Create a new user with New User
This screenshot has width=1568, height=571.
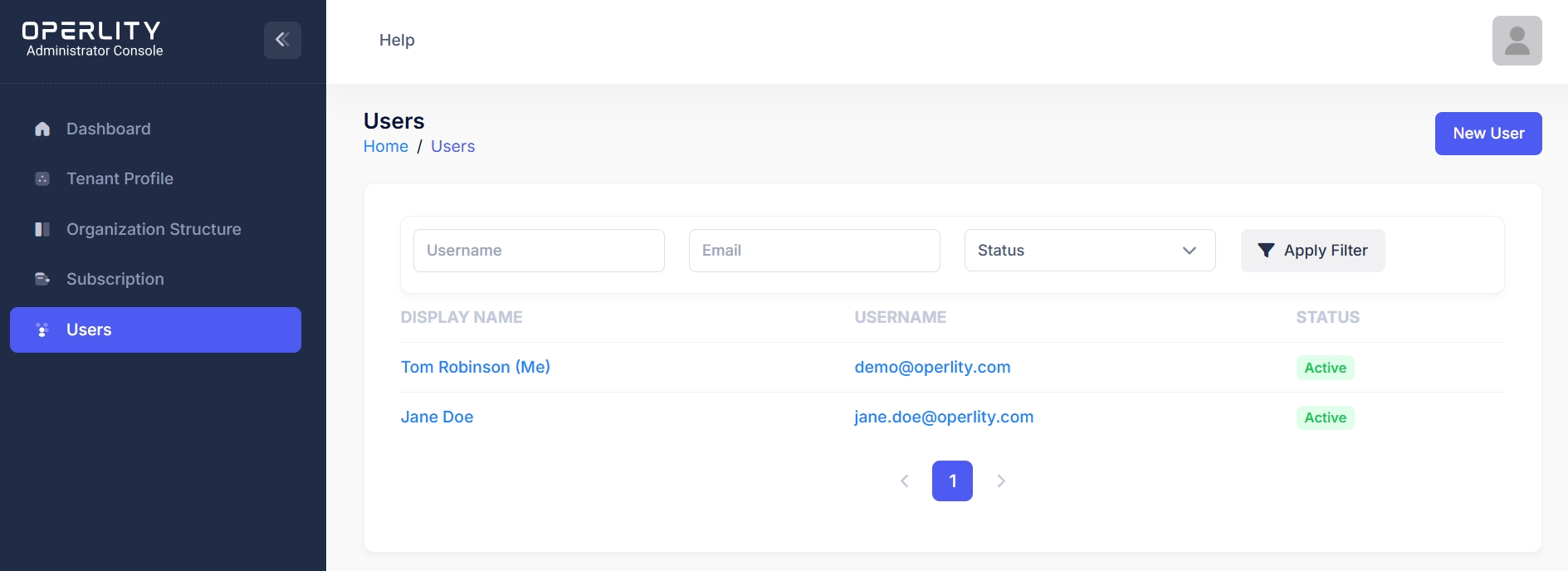[1487, 134]
